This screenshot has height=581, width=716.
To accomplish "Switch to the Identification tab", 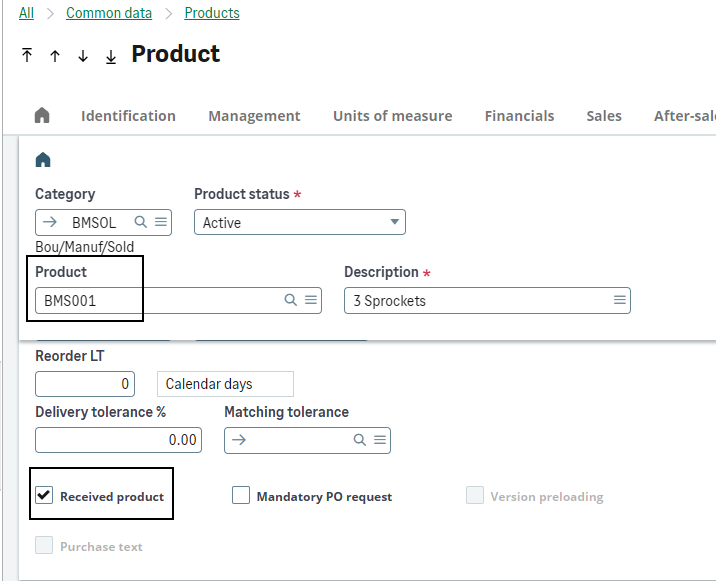I will pyautogui.click(x=128, y=116).
